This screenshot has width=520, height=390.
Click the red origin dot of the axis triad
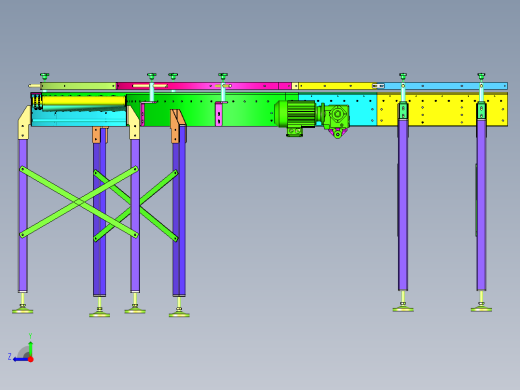[31, 359]
